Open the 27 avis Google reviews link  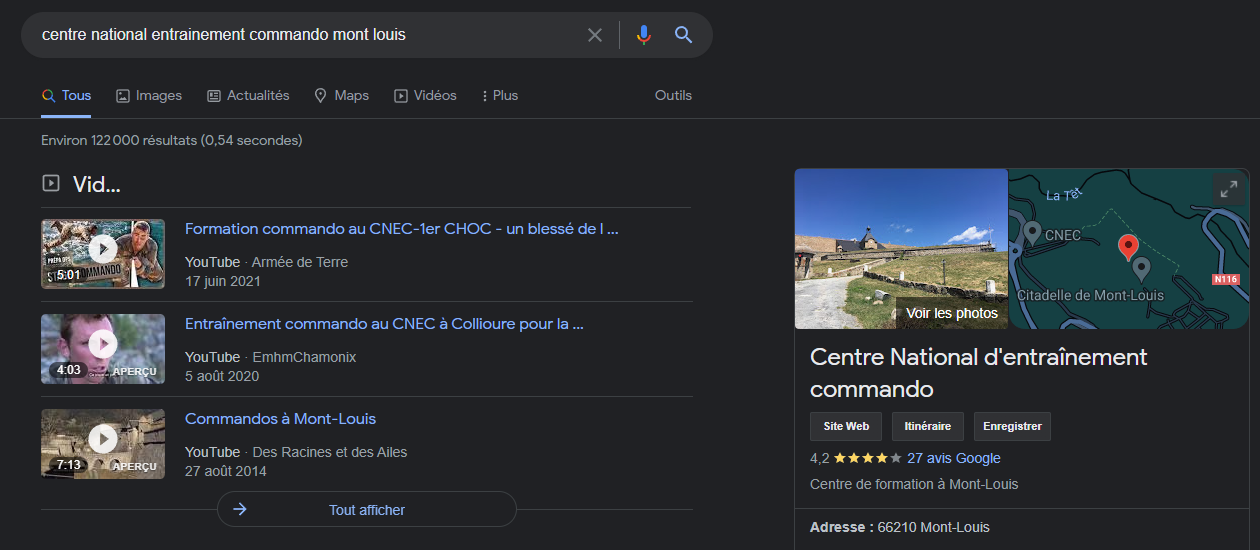(x=953, y=458)
